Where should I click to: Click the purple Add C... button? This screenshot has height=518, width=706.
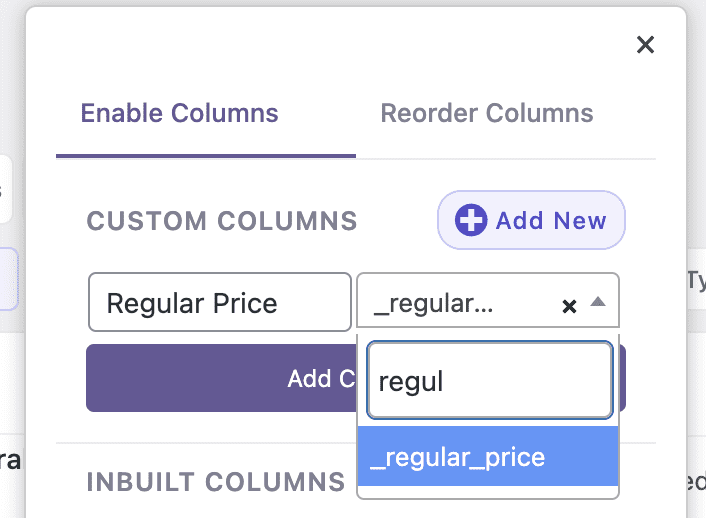(220, 378)
